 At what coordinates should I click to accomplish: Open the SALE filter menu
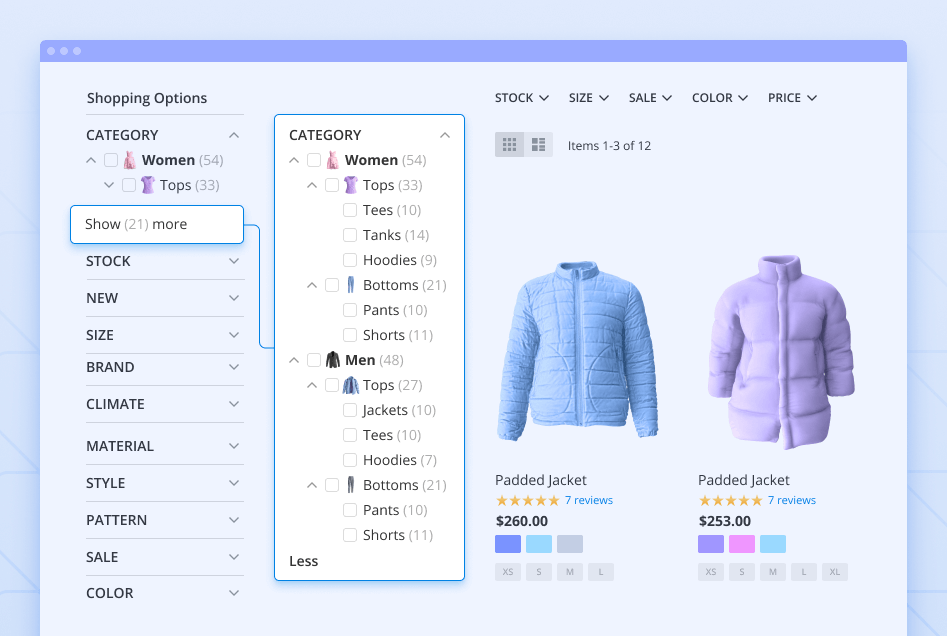coord(650,97)
